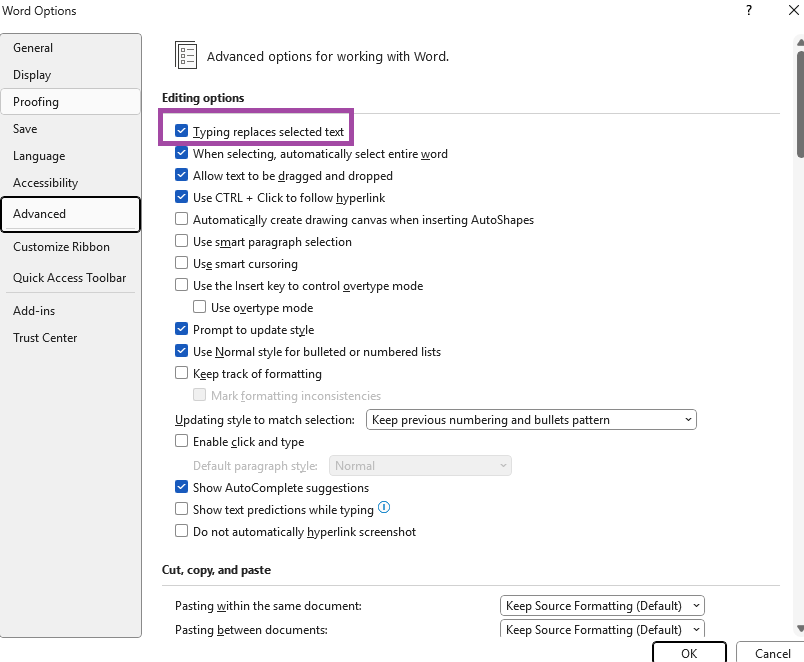Open the General options category

71,48
